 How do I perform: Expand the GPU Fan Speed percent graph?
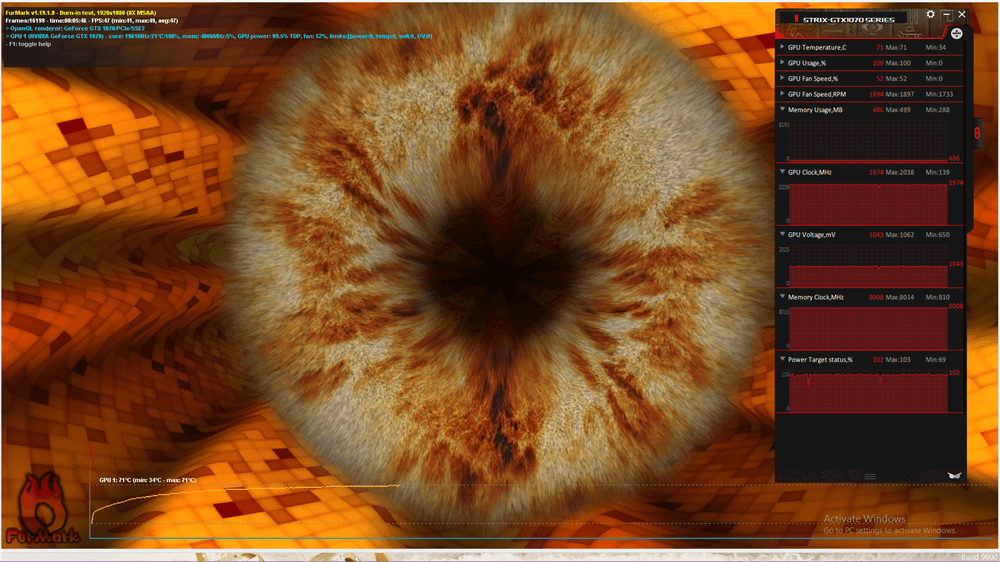782,78
